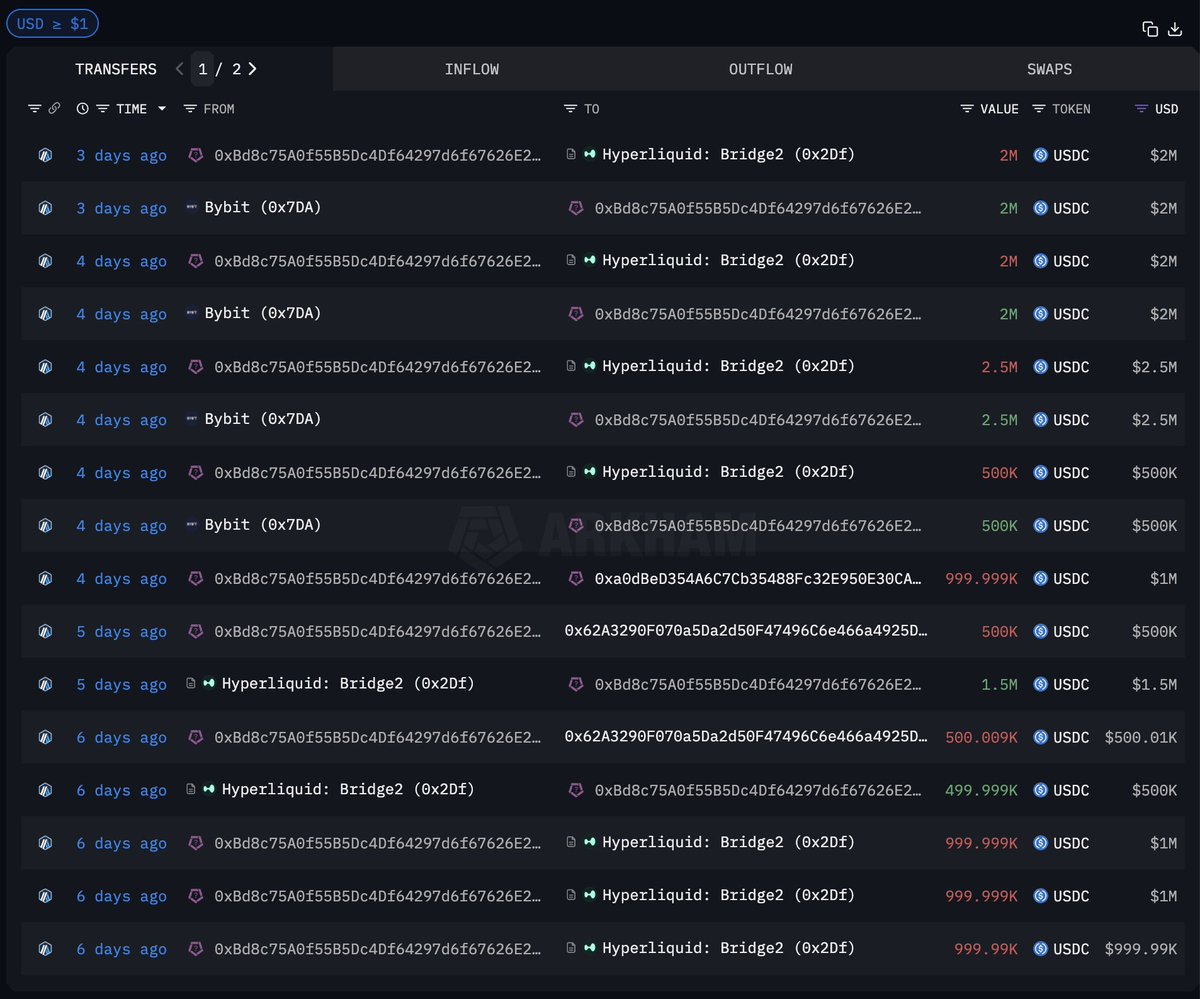Click pink entity icon before 0xa0dBeD address
Image resolution: width=1200 pixels, height=999 pixels.
[x=576, y=578]
